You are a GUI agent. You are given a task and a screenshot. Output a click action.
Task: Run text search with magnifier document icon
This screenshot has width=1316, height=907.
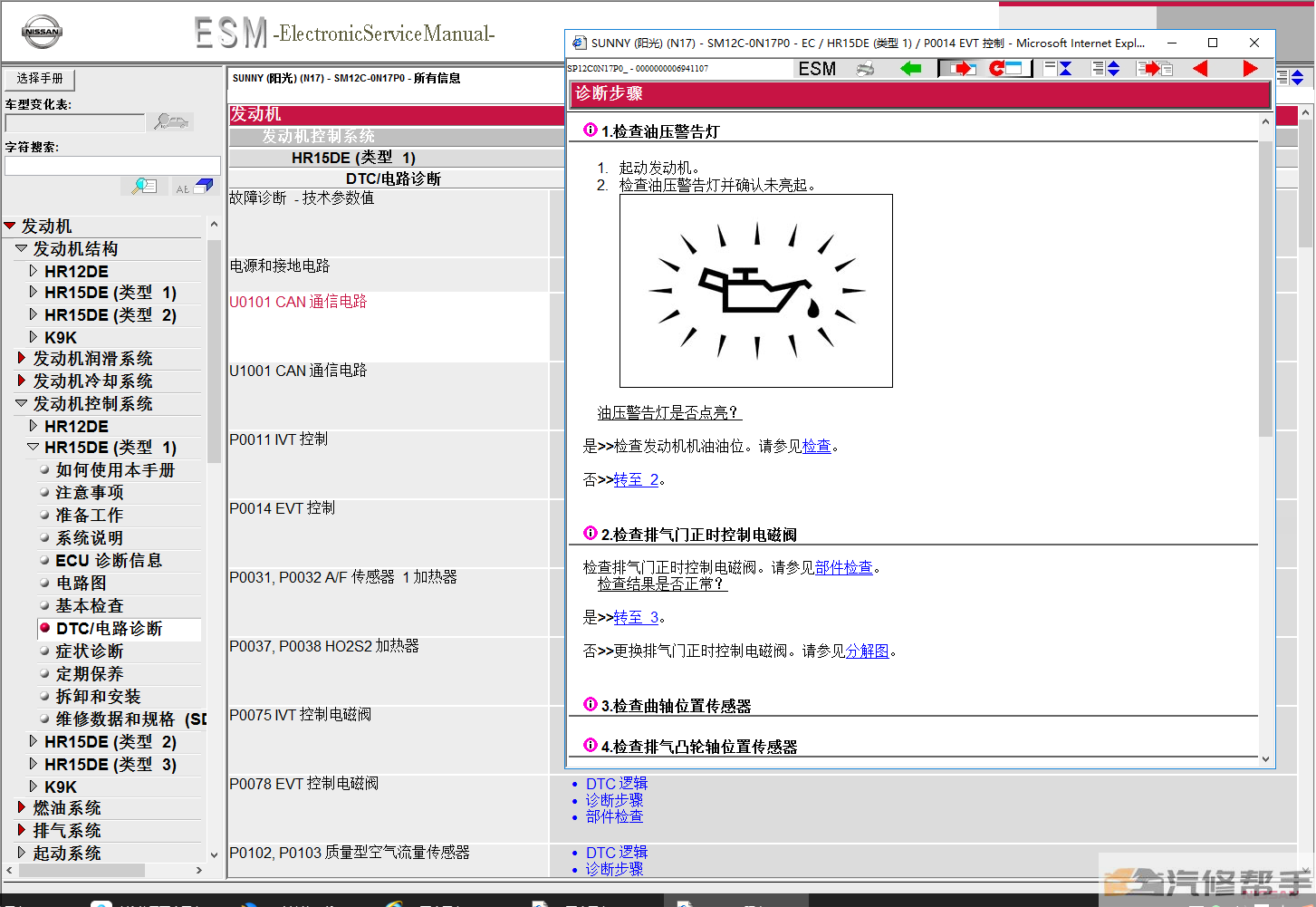click(144, 187)
